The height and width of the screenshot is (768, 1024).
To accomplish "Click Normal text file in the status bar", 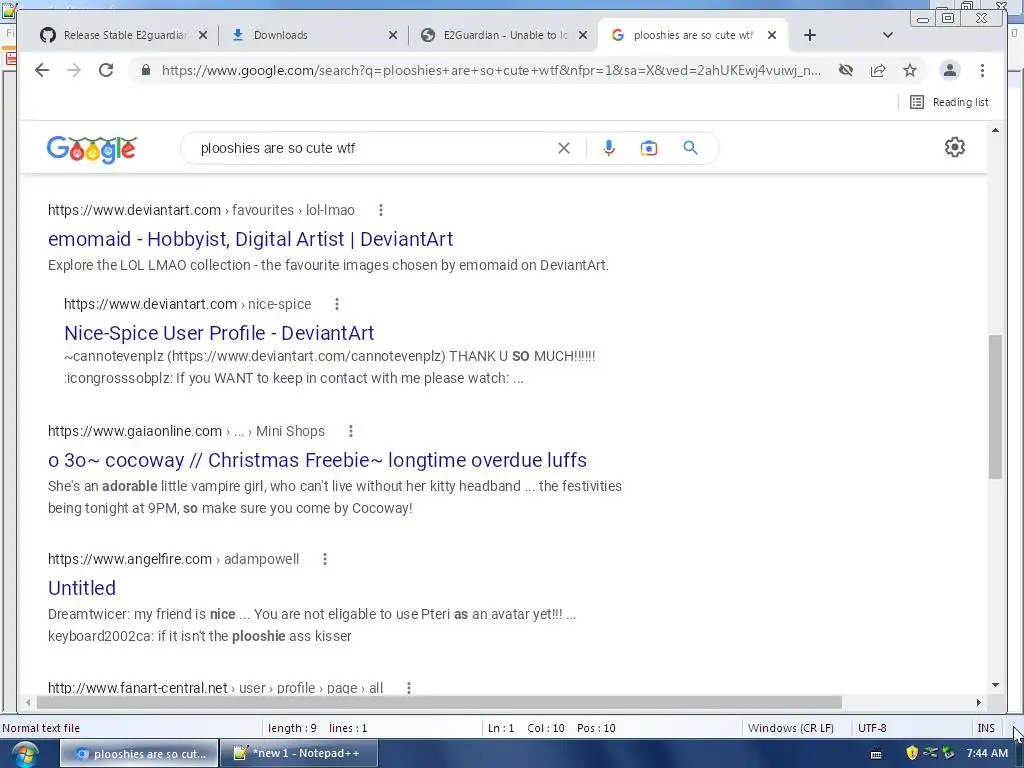I will 41,728.
